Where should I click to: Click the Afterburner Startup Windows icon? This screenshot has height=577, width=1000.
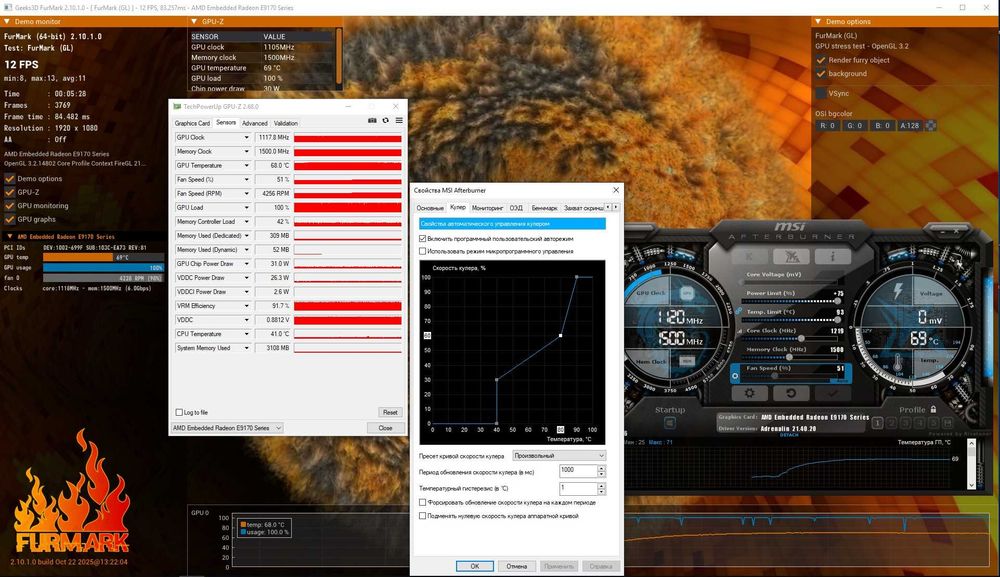pos(670,422)
